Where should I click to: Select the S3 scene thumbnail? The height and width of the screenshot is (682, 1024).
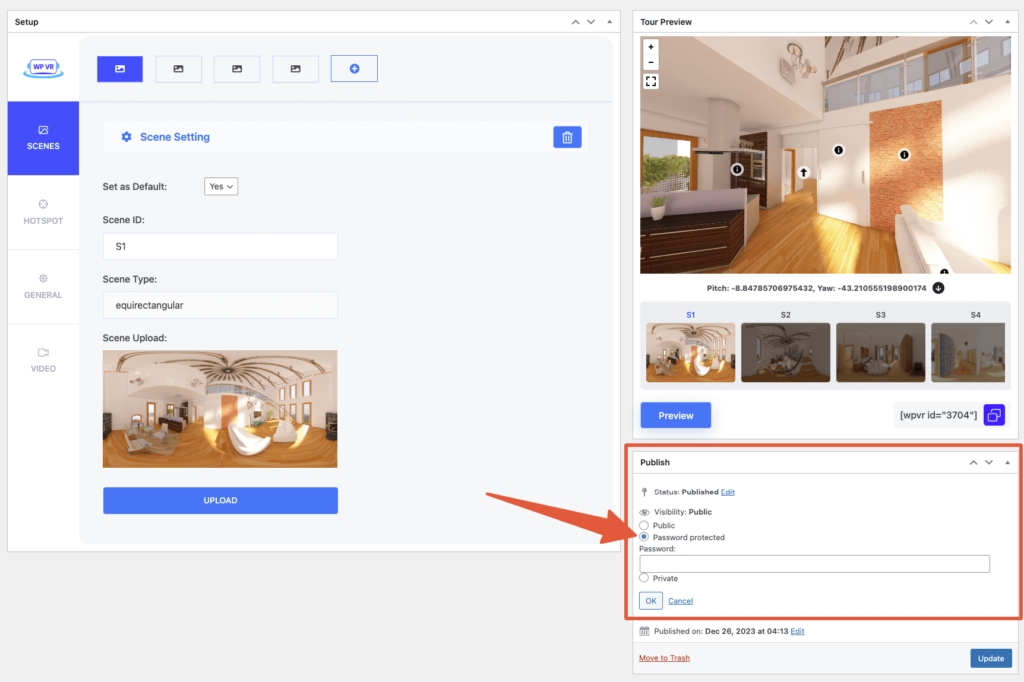[880, 352]
